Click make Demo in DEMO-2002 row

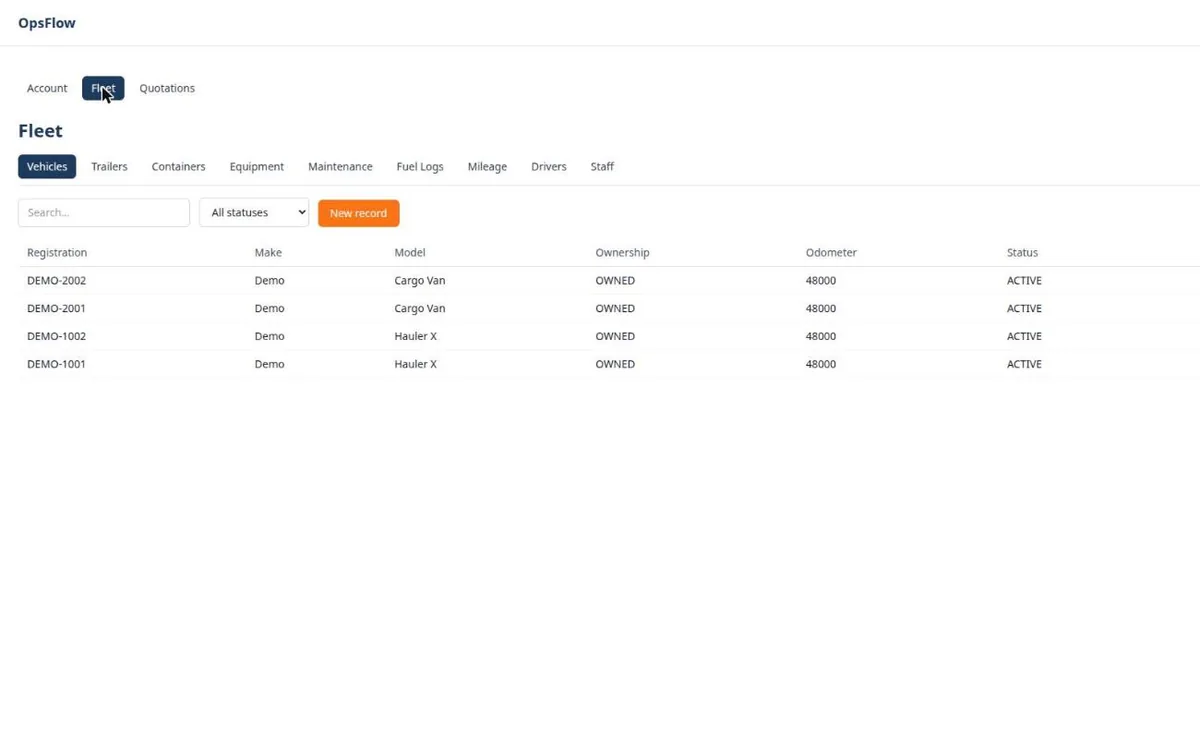tap(270, 281)
